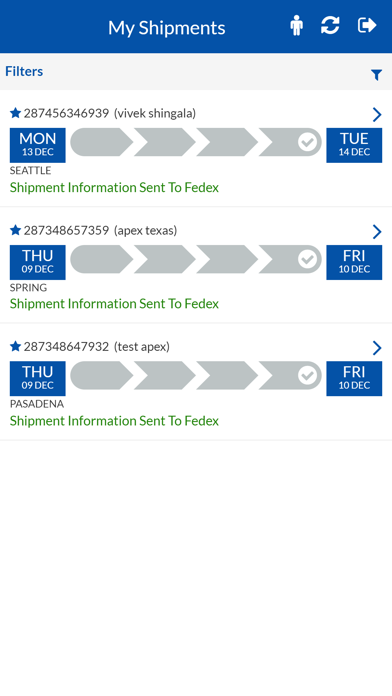Viewport: 392px width, 696px height.
Task: Click the MON 13 DEC date tile
Action: point(38,145)
